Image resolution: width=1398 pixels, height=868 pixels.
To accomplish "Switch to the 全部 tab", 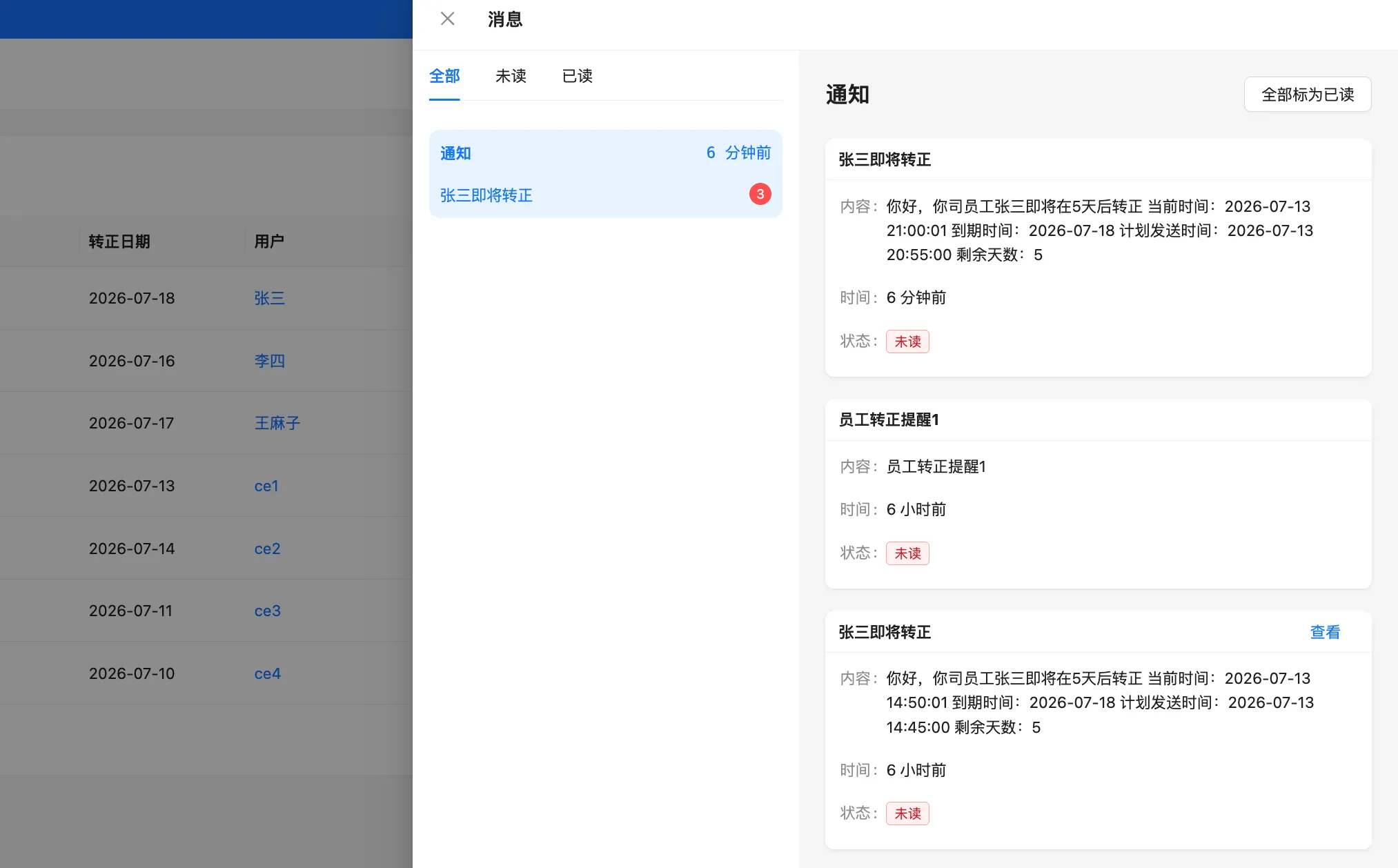I will 444,76.
